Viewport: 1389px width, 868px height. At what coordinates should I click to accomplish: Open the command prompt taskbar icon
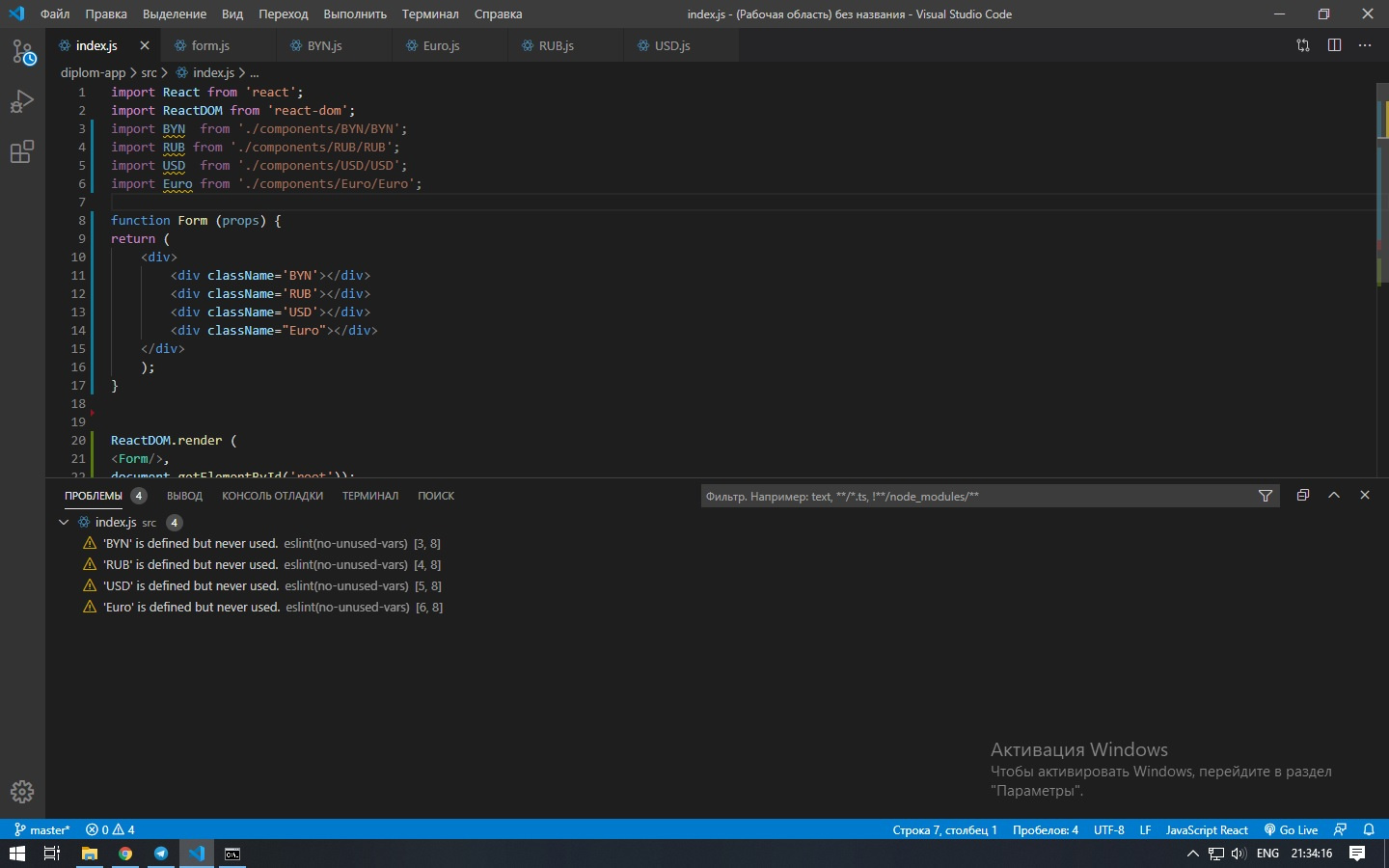(x=232, y=854)
